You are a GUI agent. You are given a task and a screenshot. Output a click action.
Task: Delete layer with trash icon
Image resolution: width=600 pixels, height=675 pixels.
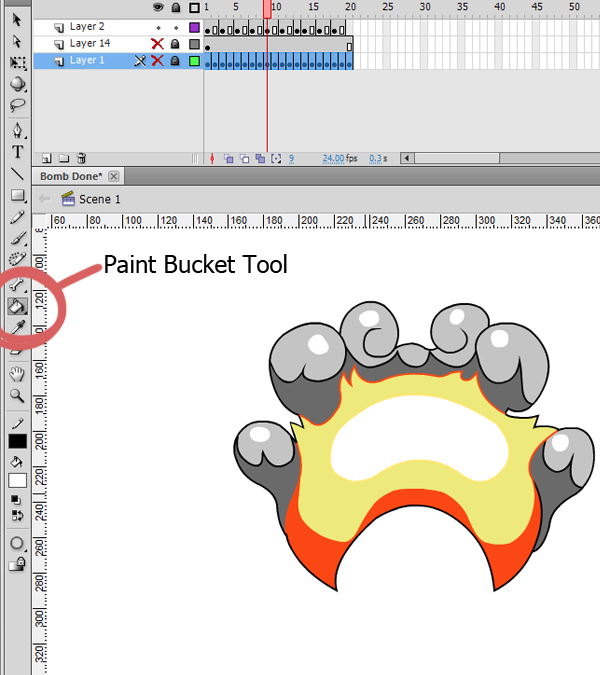(x=81, y=158)
